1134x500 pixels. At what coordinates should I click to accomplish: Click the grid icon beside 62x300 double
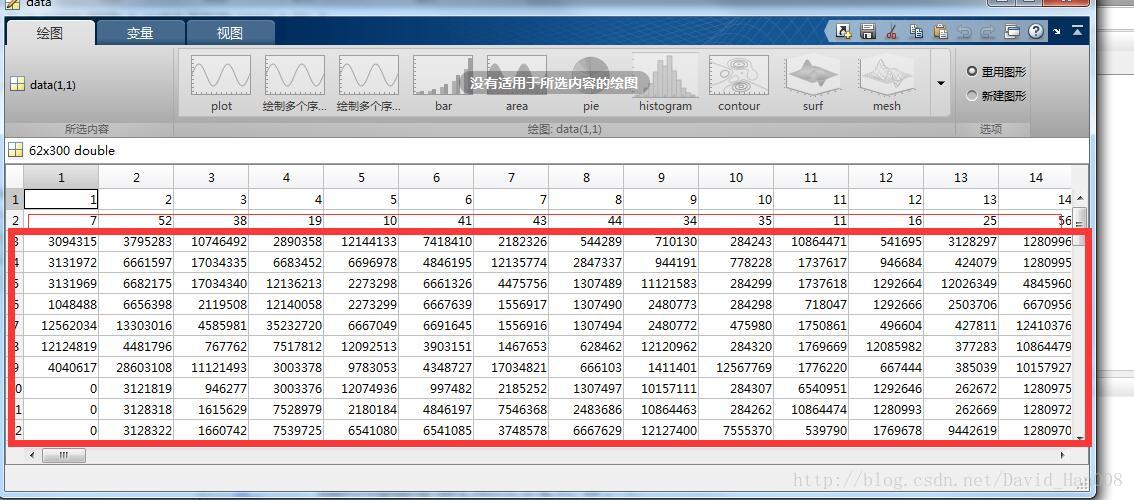tap(15, 151)
